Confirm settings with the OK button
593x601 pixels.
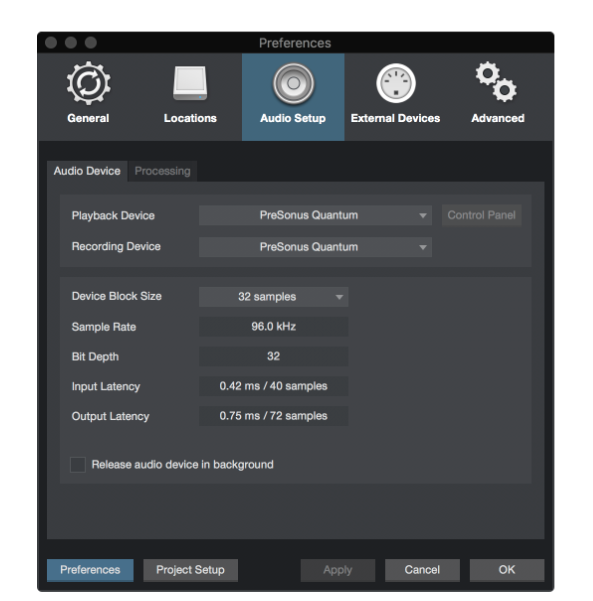pos(507,570)
